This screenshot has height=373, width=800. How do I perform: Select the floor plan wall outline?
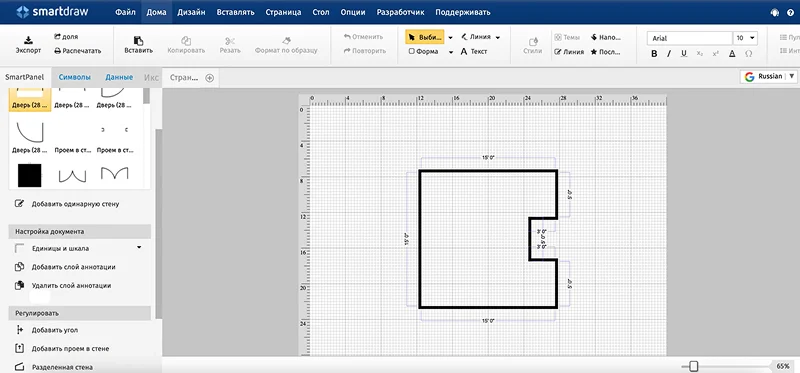(x=419, y=239)
